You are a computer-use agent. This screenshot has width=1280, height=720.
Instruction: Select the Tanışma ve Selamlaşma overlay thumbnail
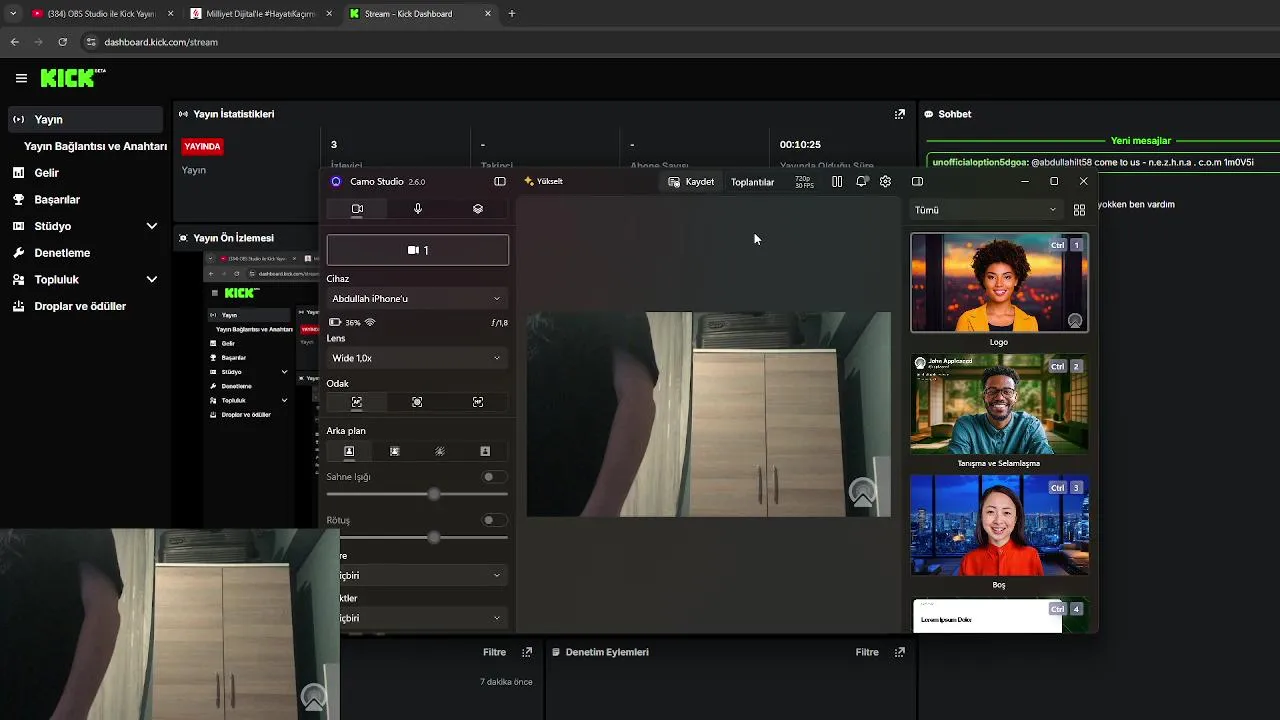[x=999, y=404]
